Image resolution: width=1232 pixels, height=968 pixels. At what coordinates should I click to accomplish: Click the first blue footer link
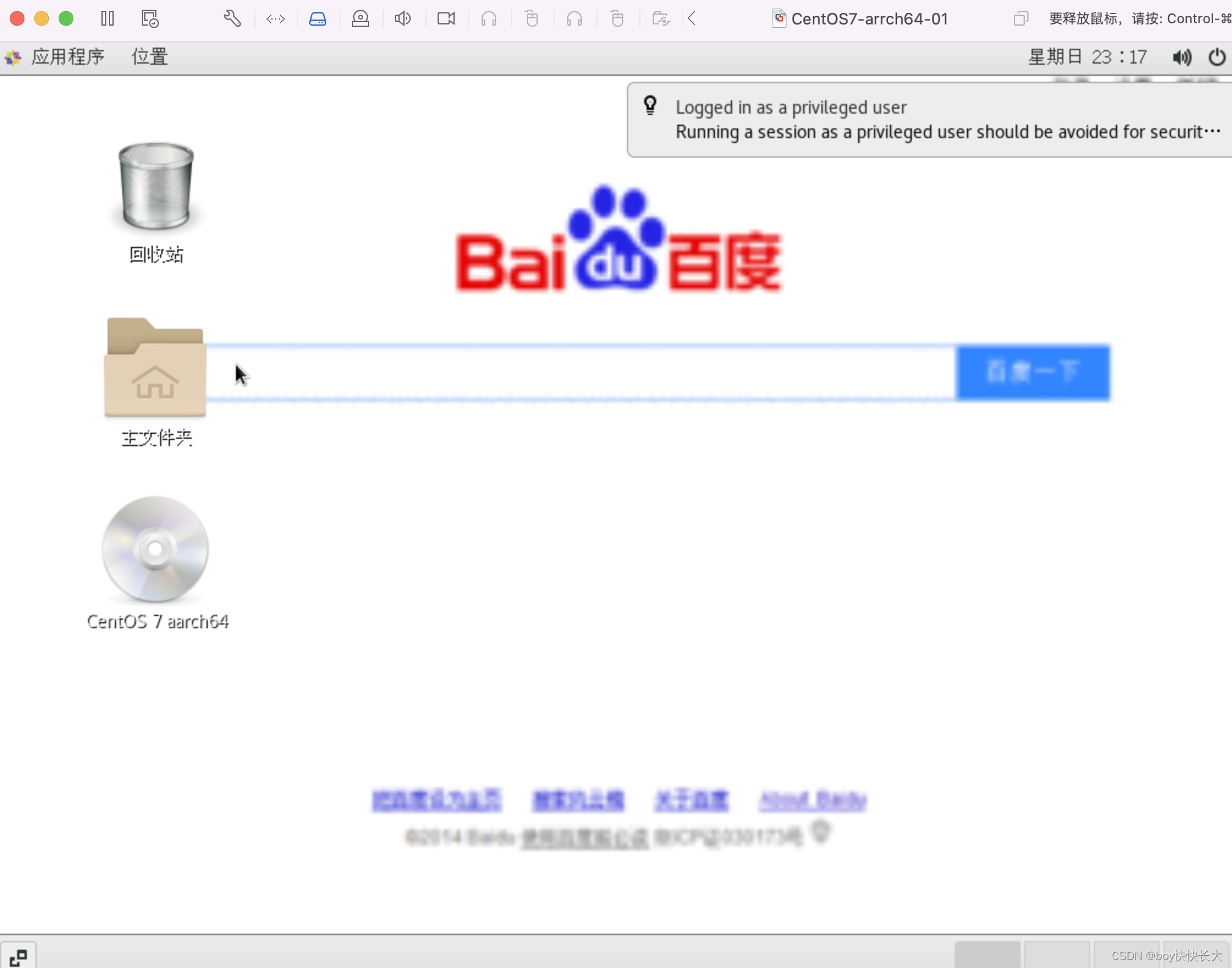437,800
